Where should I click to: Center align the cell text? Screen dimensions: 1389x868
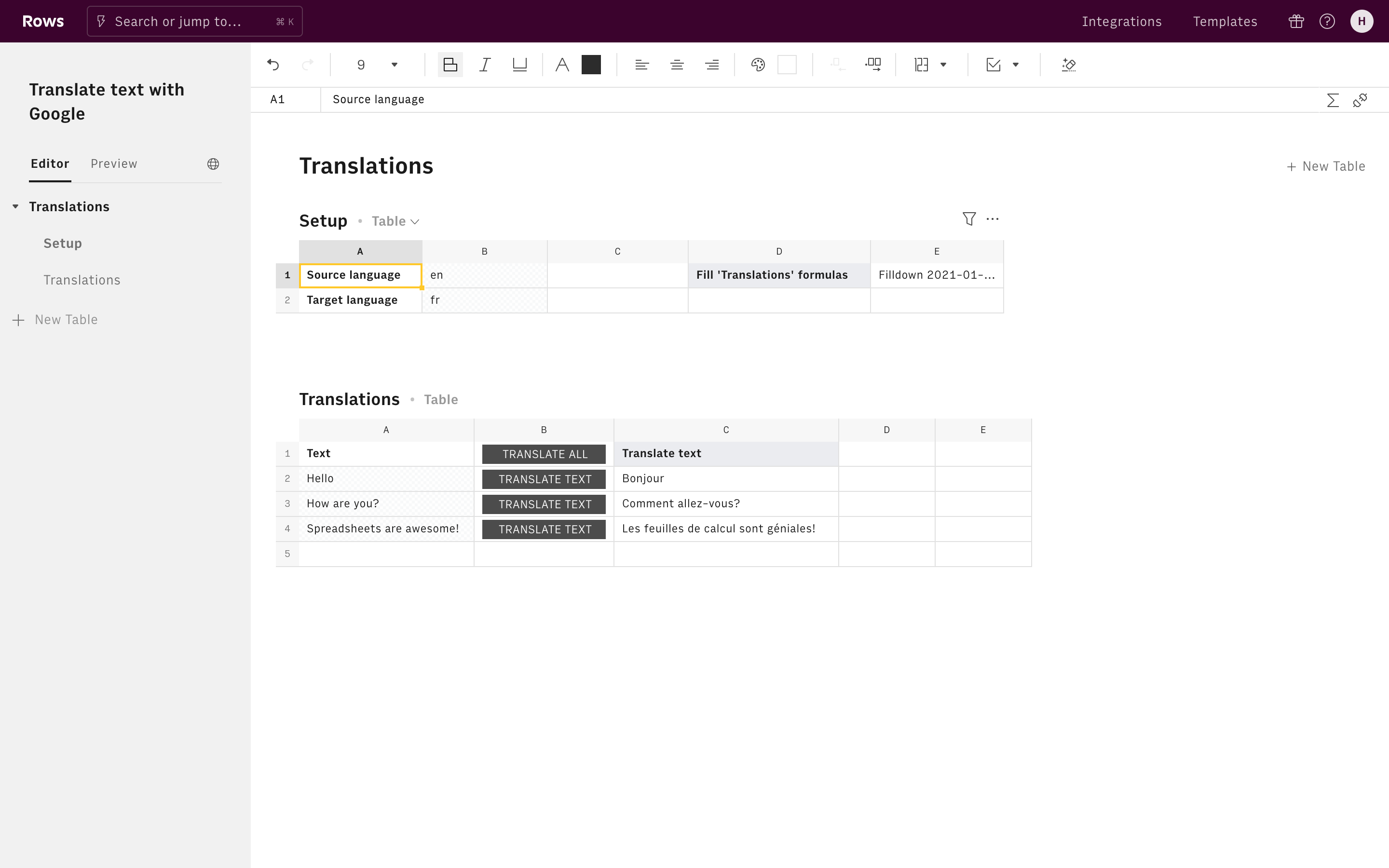[677, 65]
